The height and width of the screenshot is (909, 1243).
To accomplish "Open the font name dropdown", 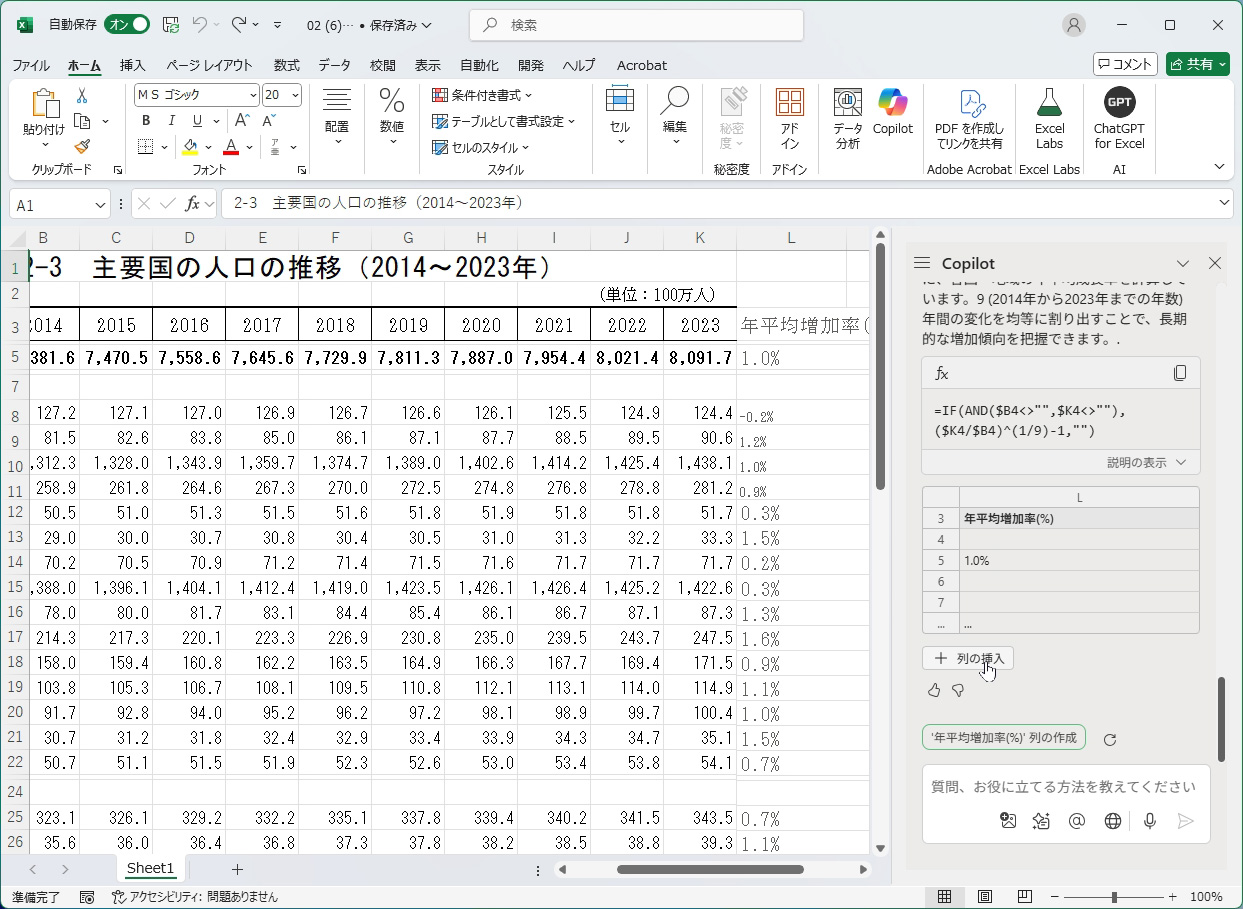I will tap(253, 95).
